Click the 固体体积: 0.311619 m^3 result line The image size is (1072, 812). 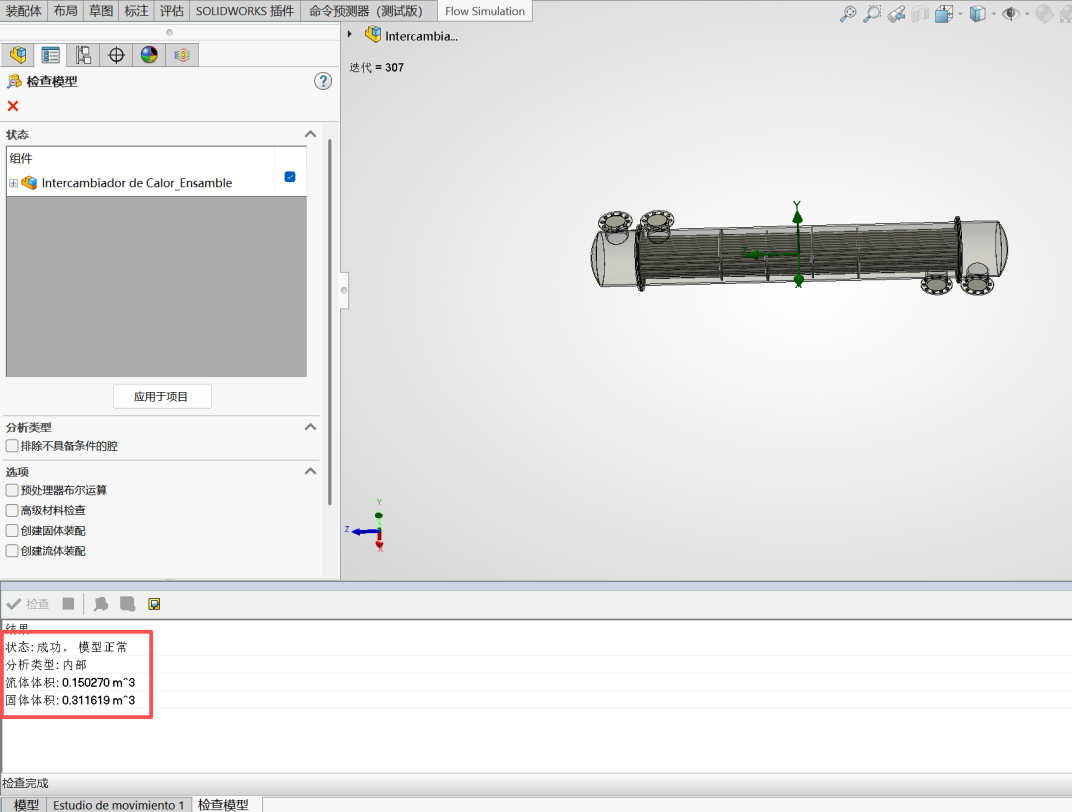click(x=70, y=700)
